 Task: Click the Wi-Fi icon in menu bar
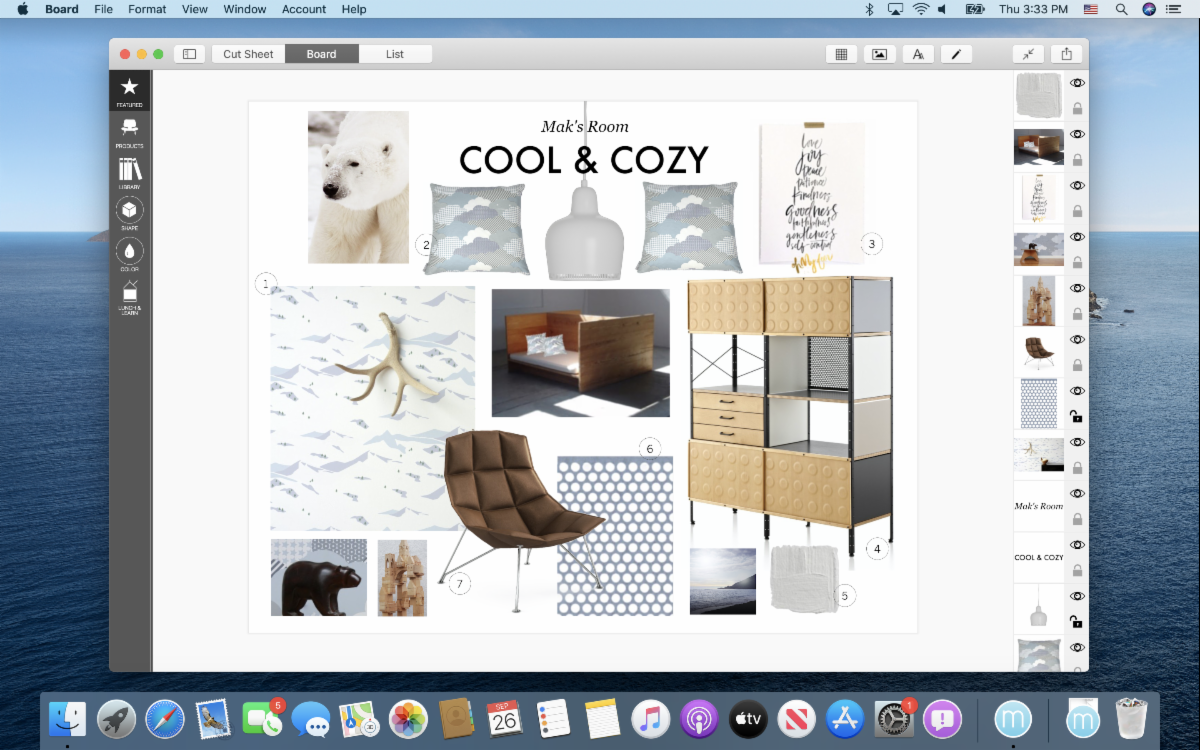coord(921,9)
